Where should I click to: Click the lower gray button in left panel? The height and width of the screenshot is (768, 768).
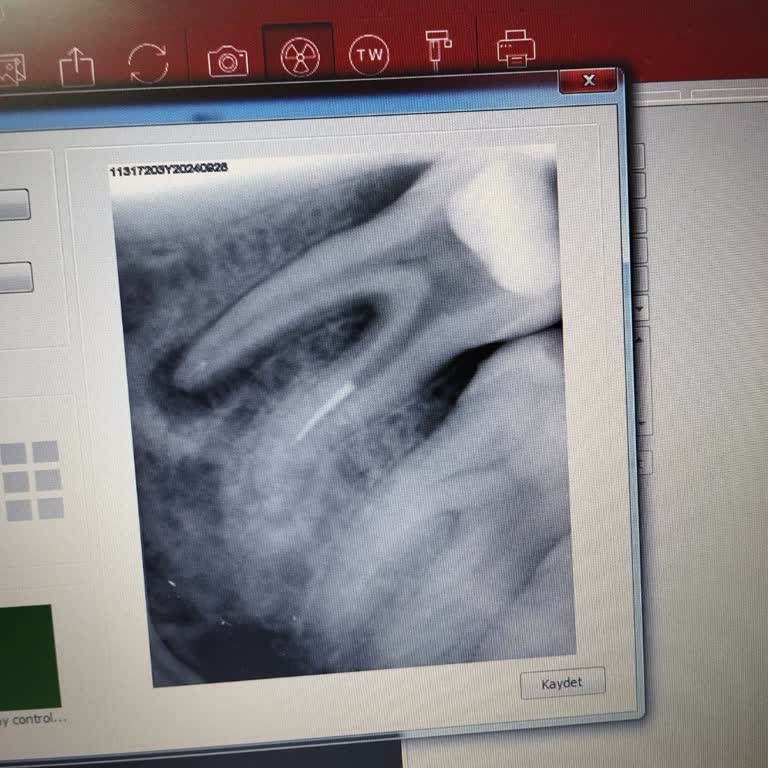point(15,278)
